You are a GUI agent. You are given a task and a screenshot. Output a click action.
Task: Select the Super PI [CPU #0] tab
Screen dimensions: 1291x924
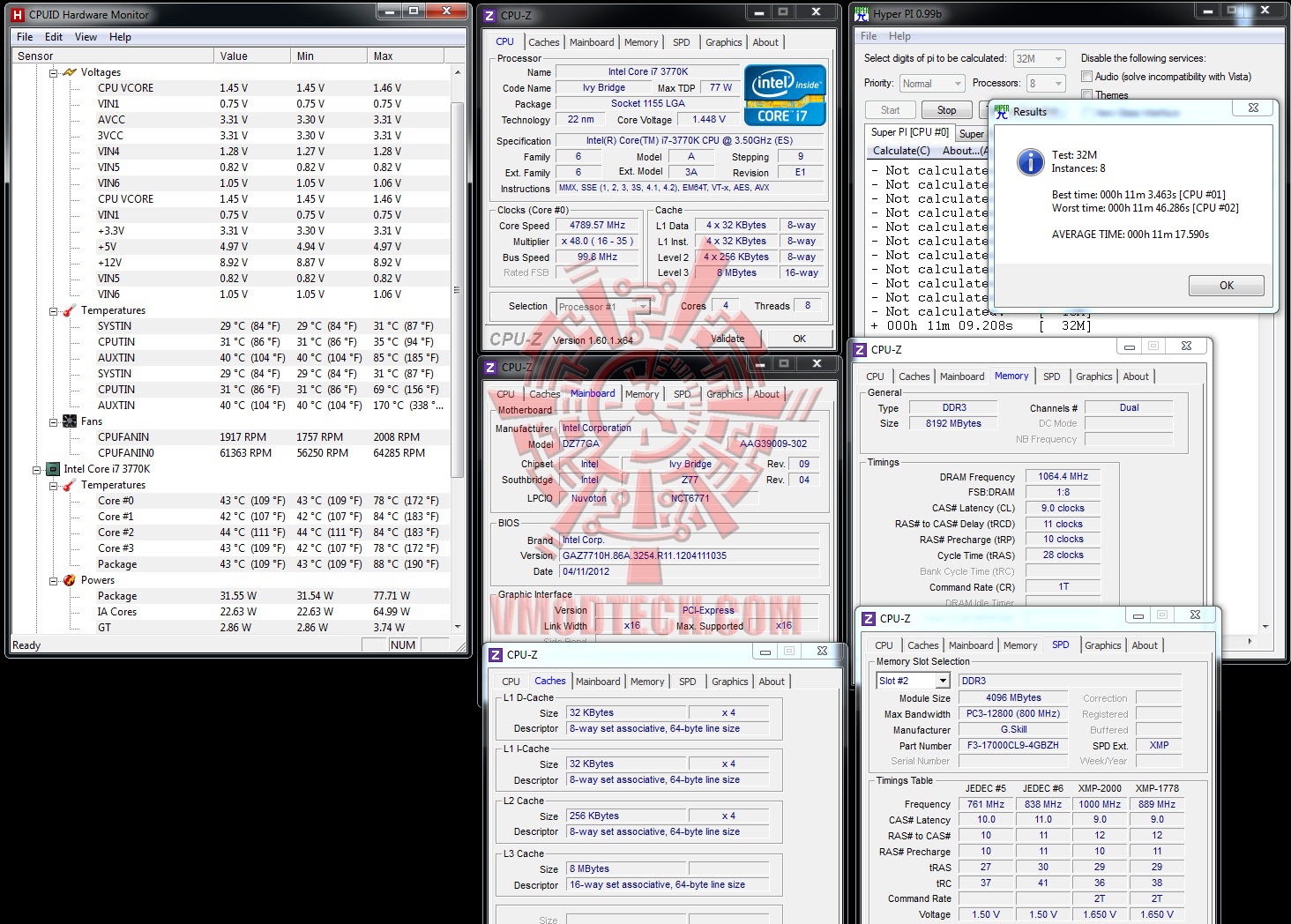pyautogui.click(x=910, y=132)
